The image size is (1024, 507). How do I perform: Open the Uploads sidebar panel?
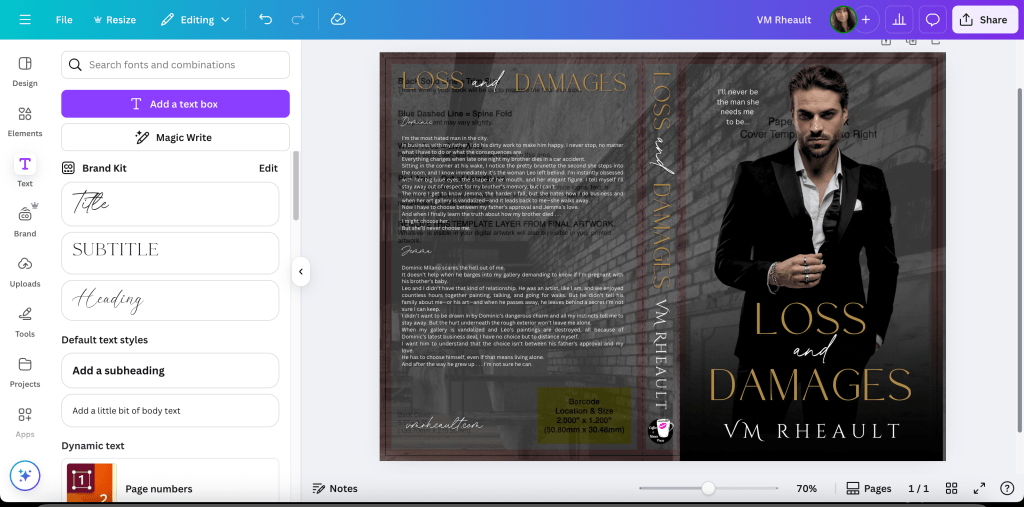click(x=25, y=270)
